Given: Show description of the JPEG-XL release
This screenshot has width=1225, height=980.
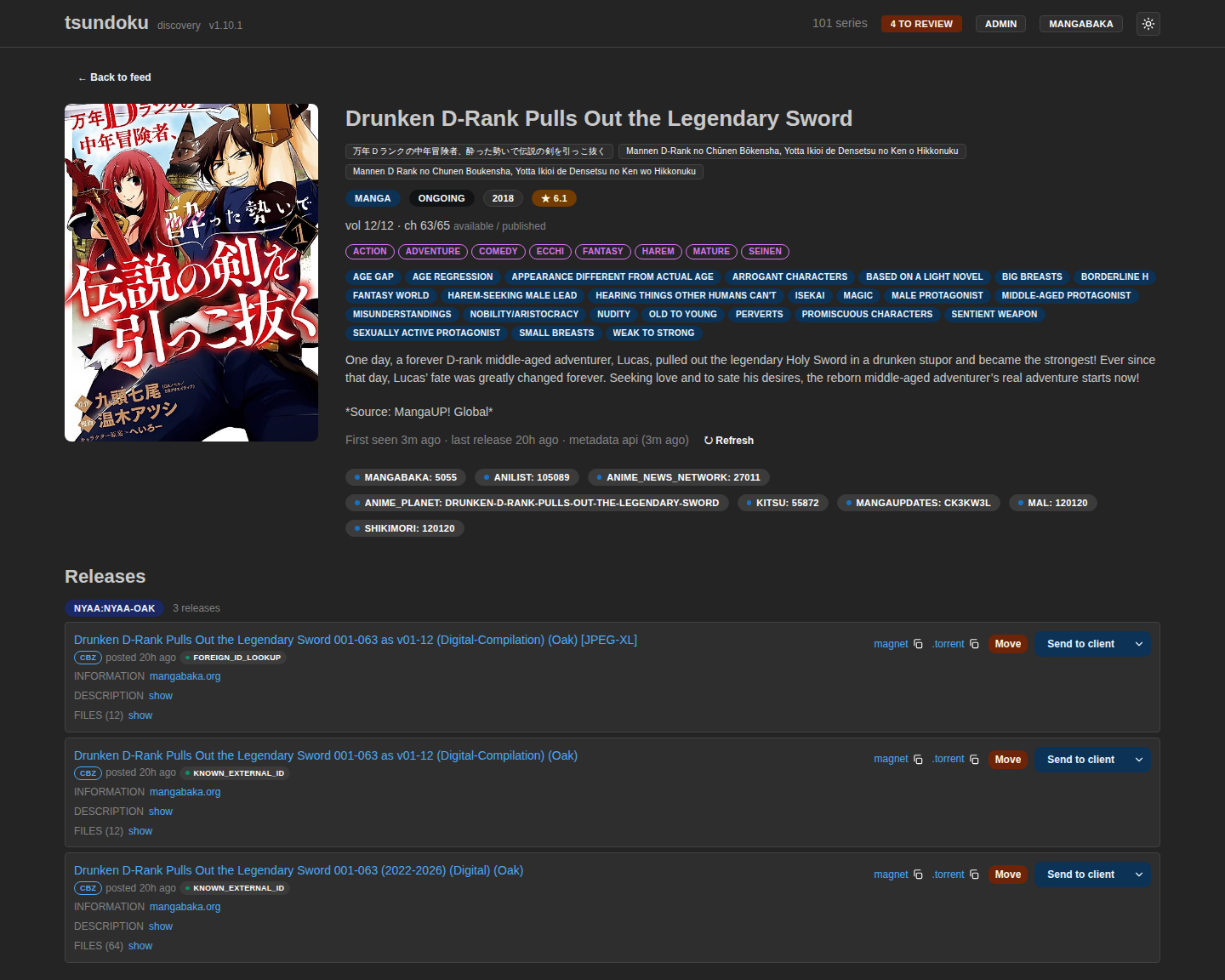Looking at the screenshot, I should coord(161,696).
